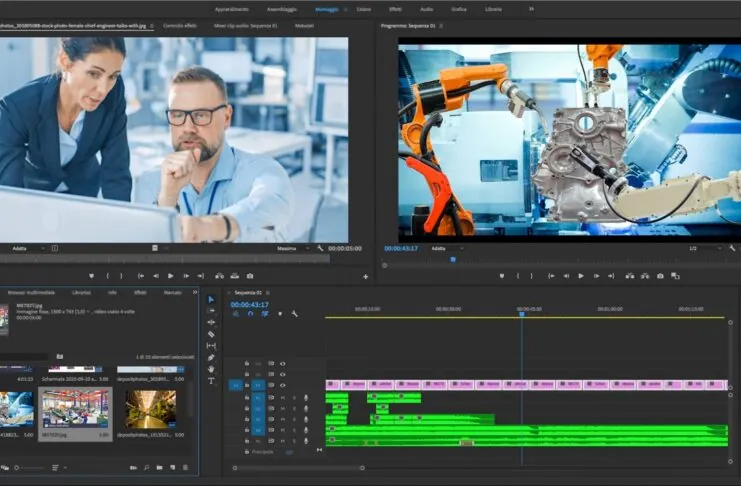The image size is (741, 486).
Task: Select the Razor tool in toolbar
Action: coord(211,334)
